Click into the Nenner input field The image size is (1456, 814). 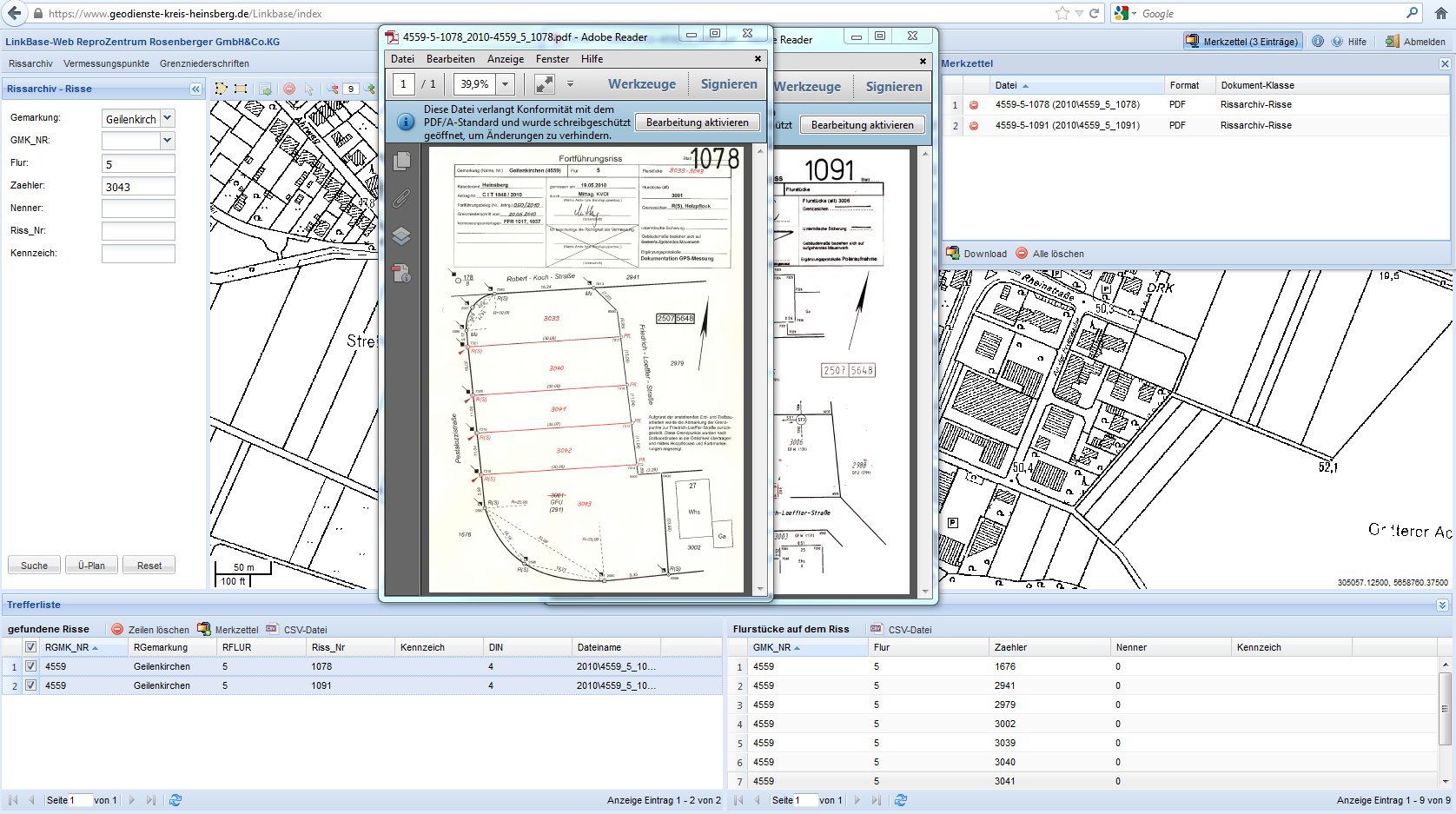pos(138,208)
